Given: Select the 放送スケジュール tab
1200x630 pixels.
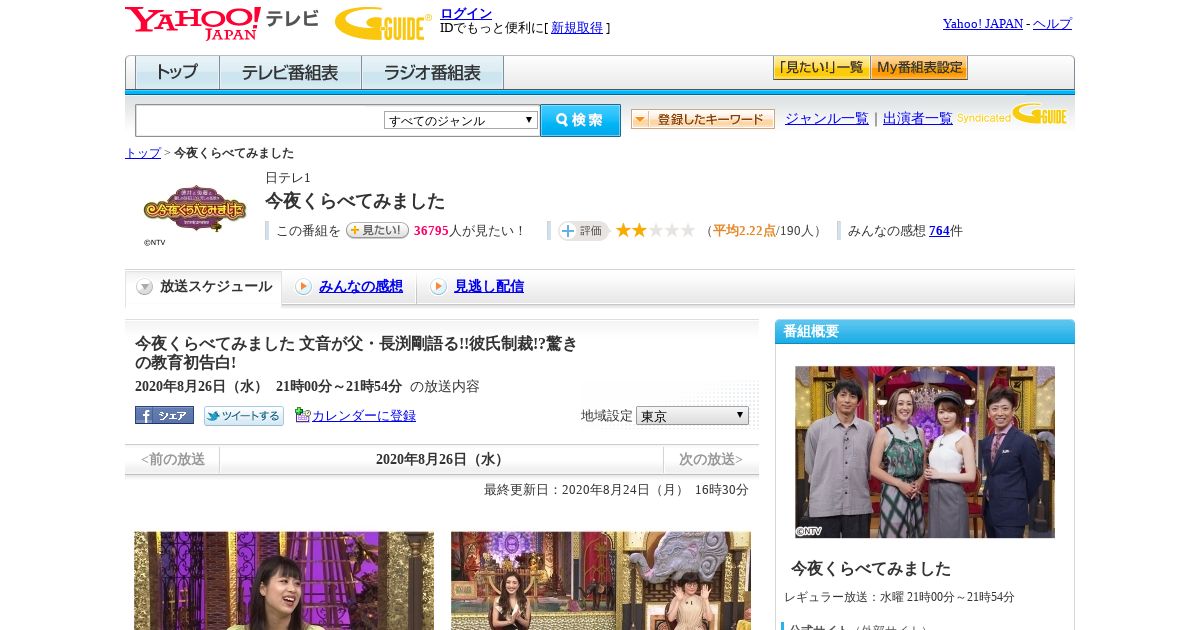Looking at the screenshot, I should (x=203, y=287).
